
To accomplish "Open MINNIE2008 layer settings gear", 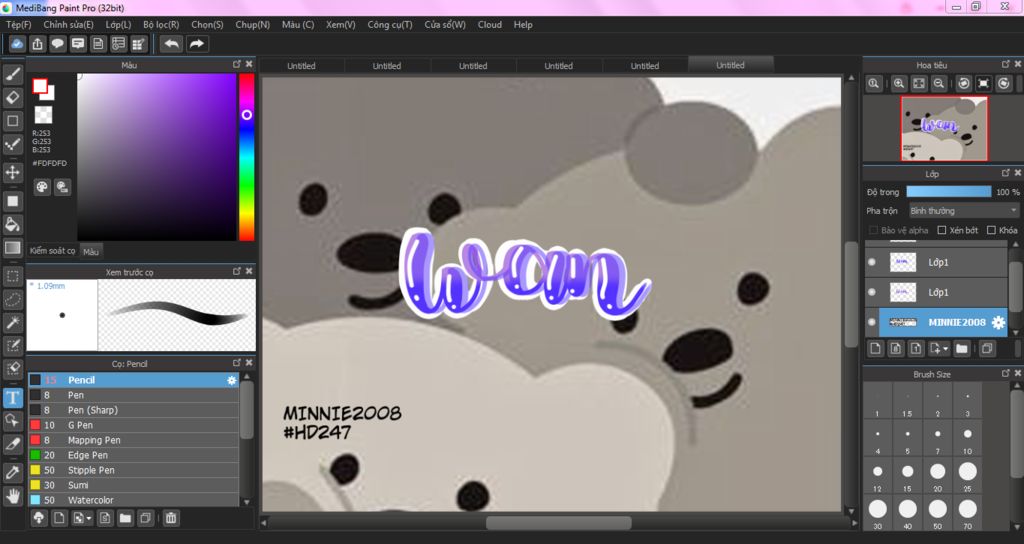I will pyautogui.click(x=998, y=322).
